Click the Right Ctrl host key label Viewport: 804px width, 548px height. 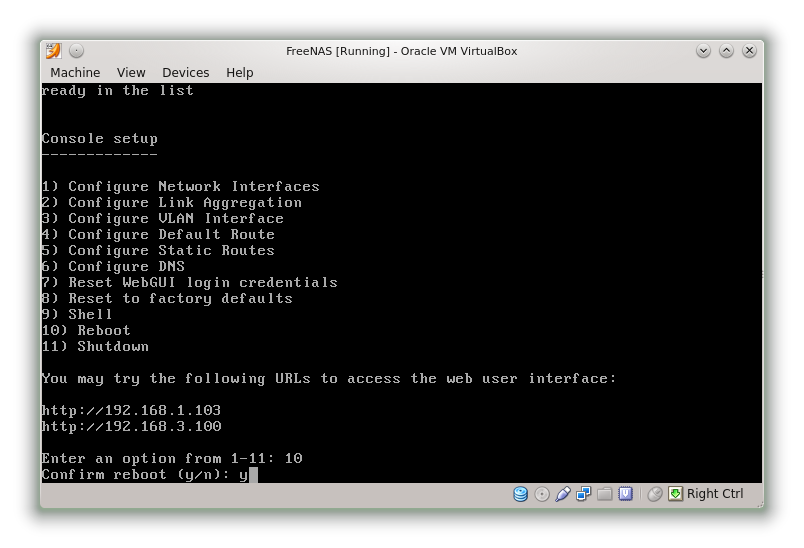(x=715, y=494)
